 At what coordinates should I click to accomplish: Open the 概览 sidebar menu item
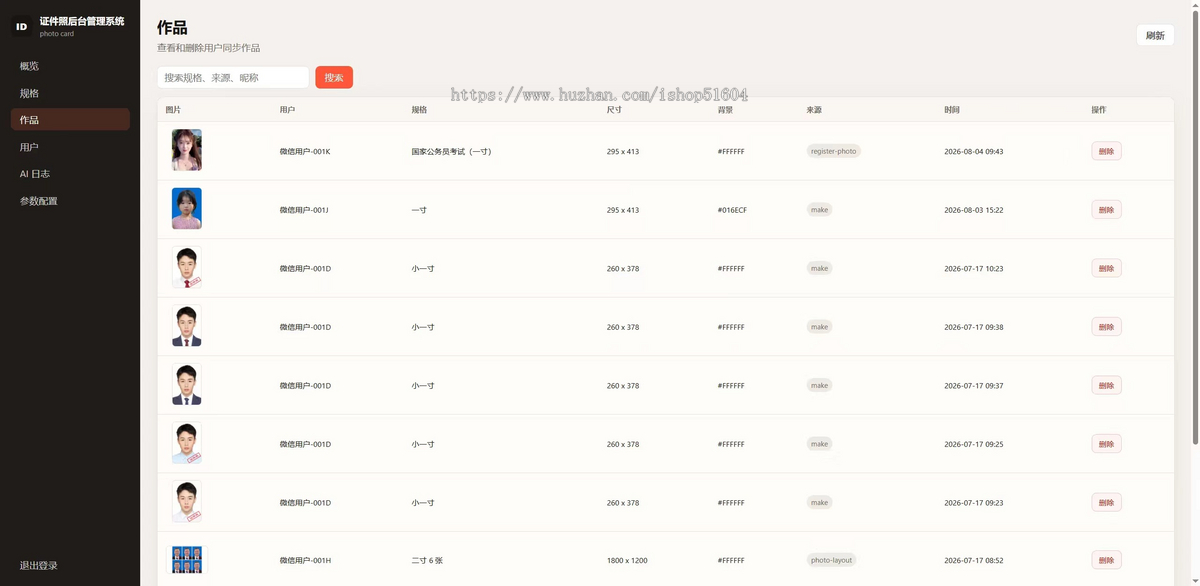point(70,66)
